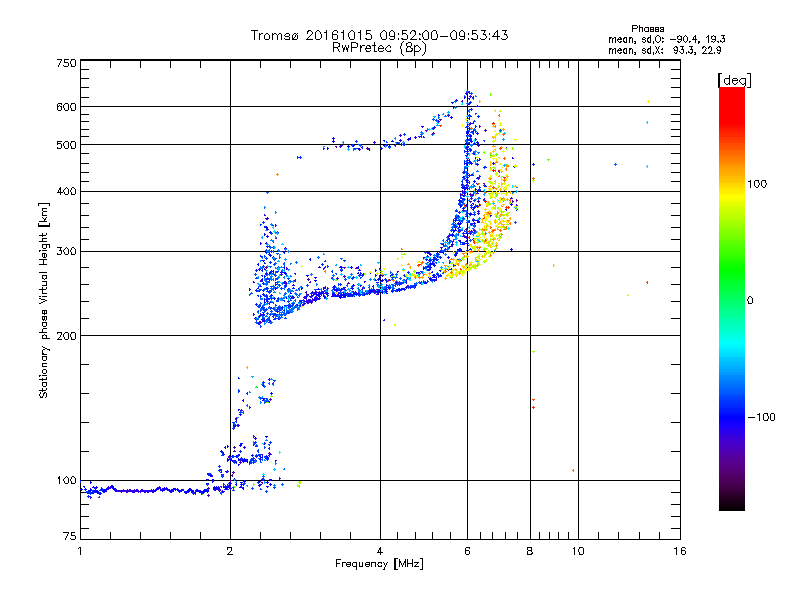Click the y-axis tick label '400'
Viewport: 800px width, 600px height.
coord(66,192)
